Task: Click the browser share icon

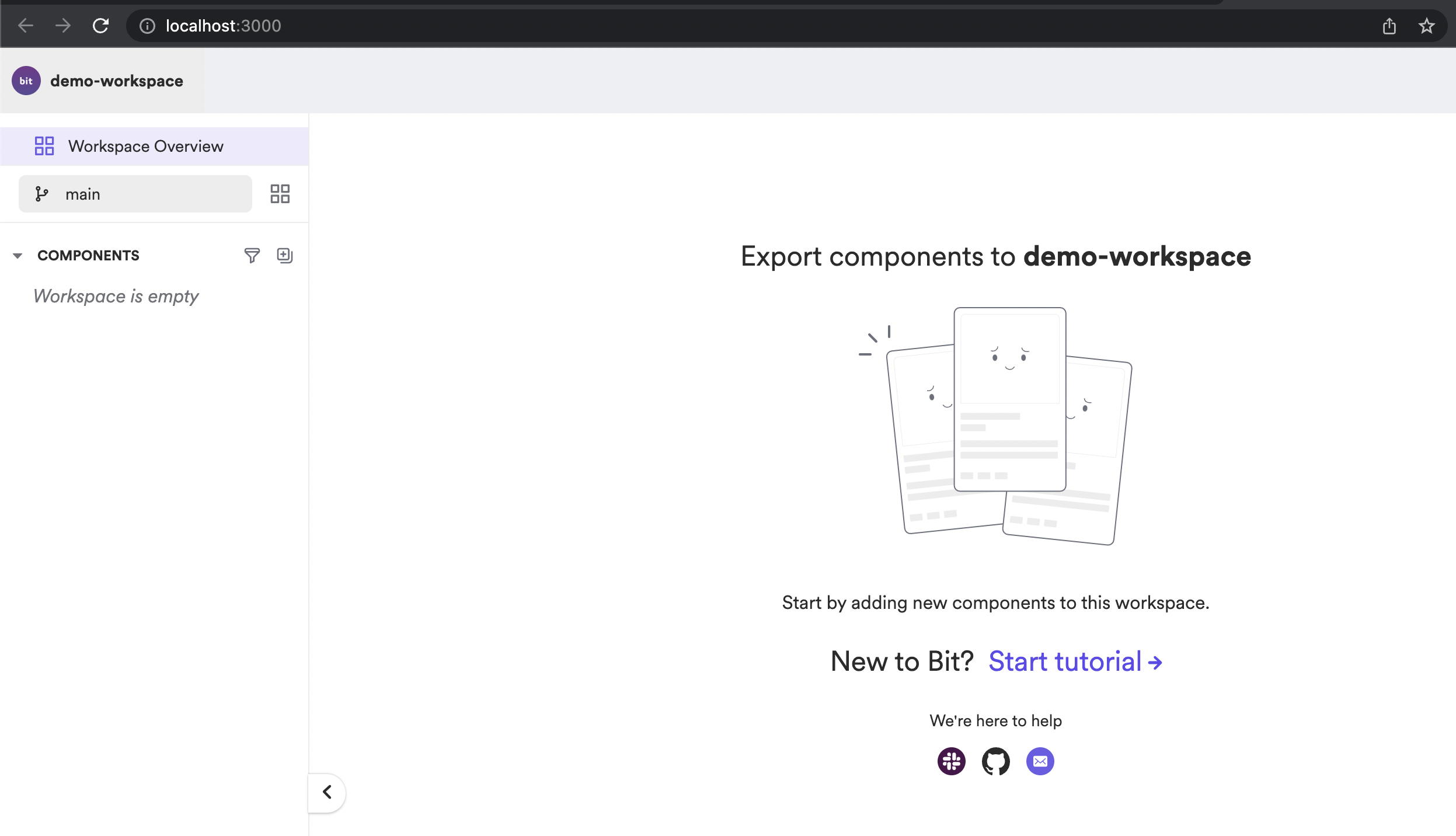Action: coord(1389,26)
